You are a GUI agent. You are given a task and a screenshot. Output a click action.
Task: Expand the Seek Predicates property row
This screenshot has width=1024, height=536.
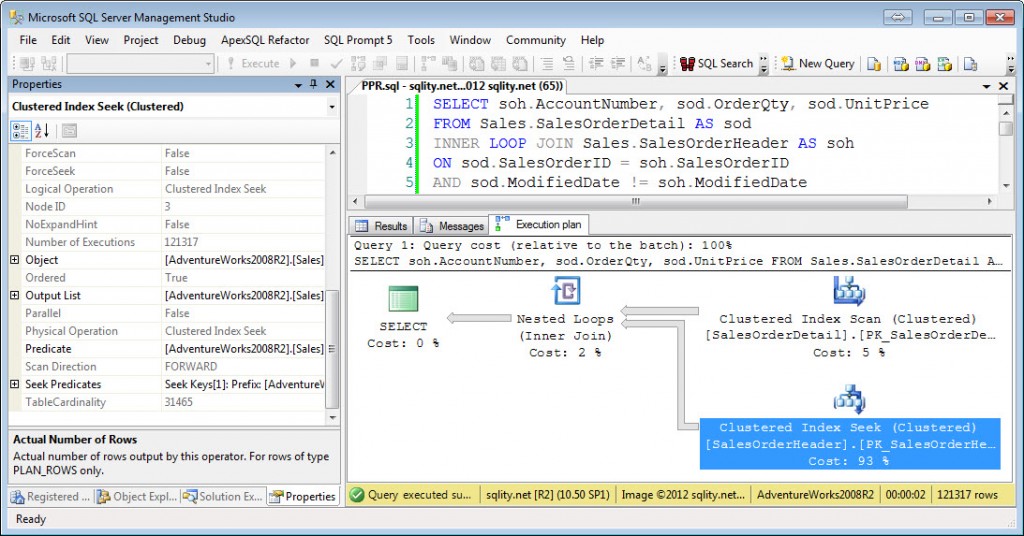(15, 385)
